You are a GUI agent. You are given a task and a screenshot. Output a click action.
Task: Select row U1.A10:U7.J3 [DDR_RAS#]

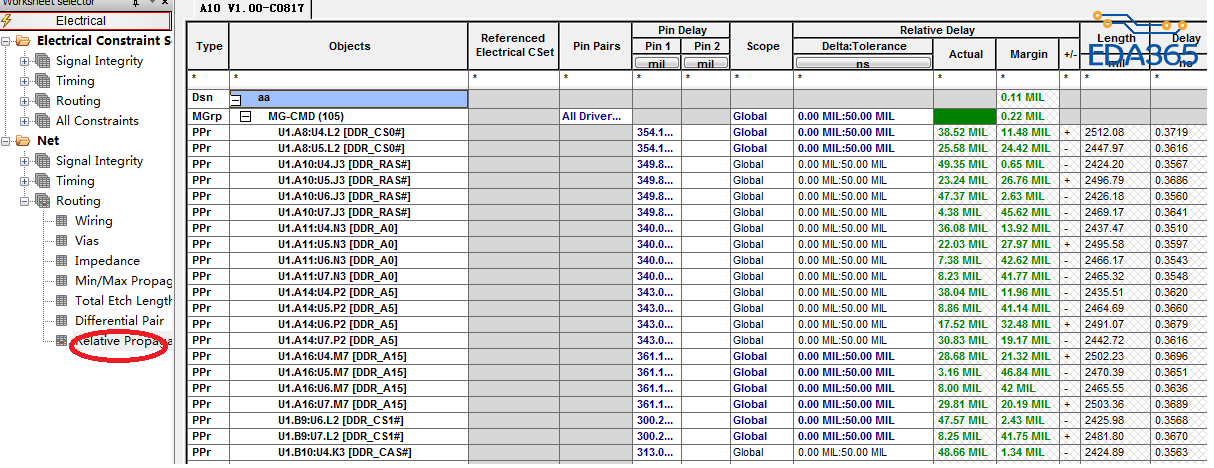(343, 212)
